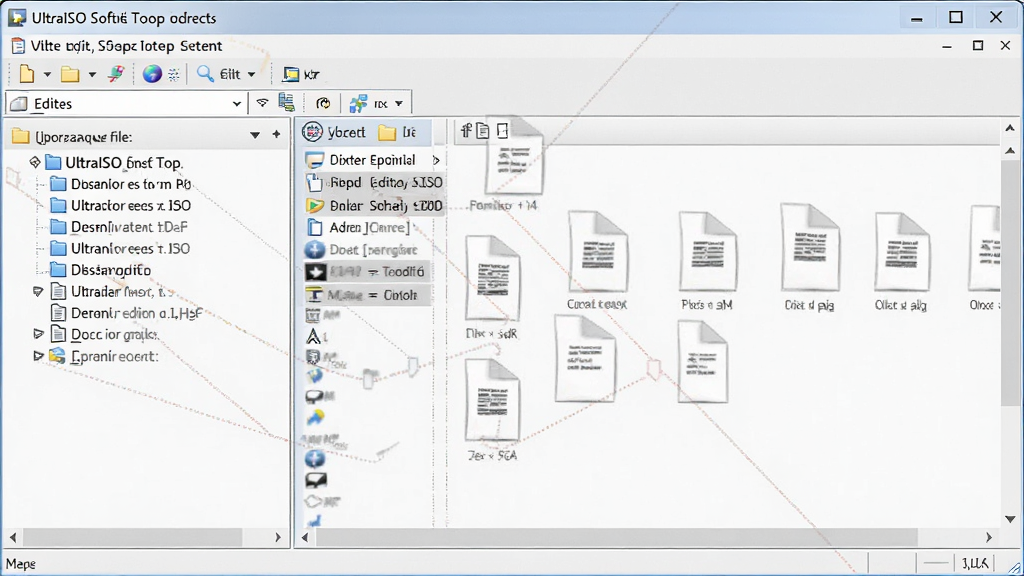The width and height of the screenshot is (1024, 576).
Task: Expand the Docc ior gralk tree node
Action: [x=39, y=334]
